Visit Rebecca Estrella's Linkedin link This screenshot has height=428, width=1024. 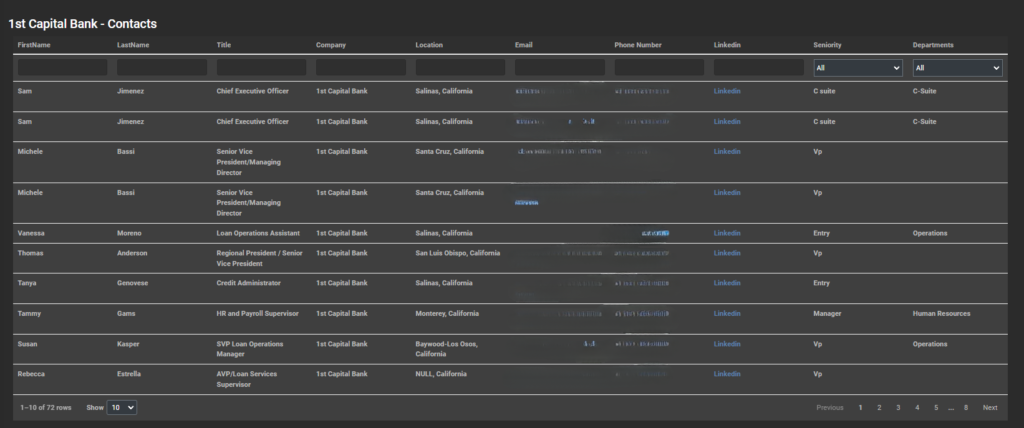click(727, 374)
